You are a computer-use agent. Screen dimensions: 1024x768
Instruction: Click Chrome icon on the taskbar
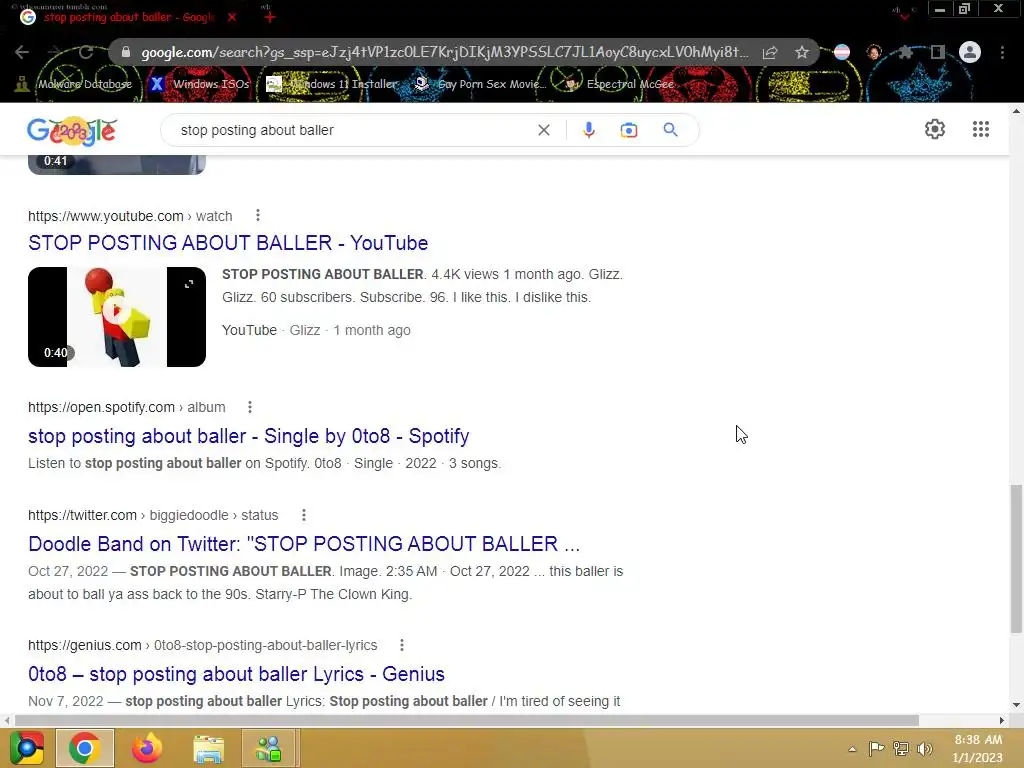84,748
